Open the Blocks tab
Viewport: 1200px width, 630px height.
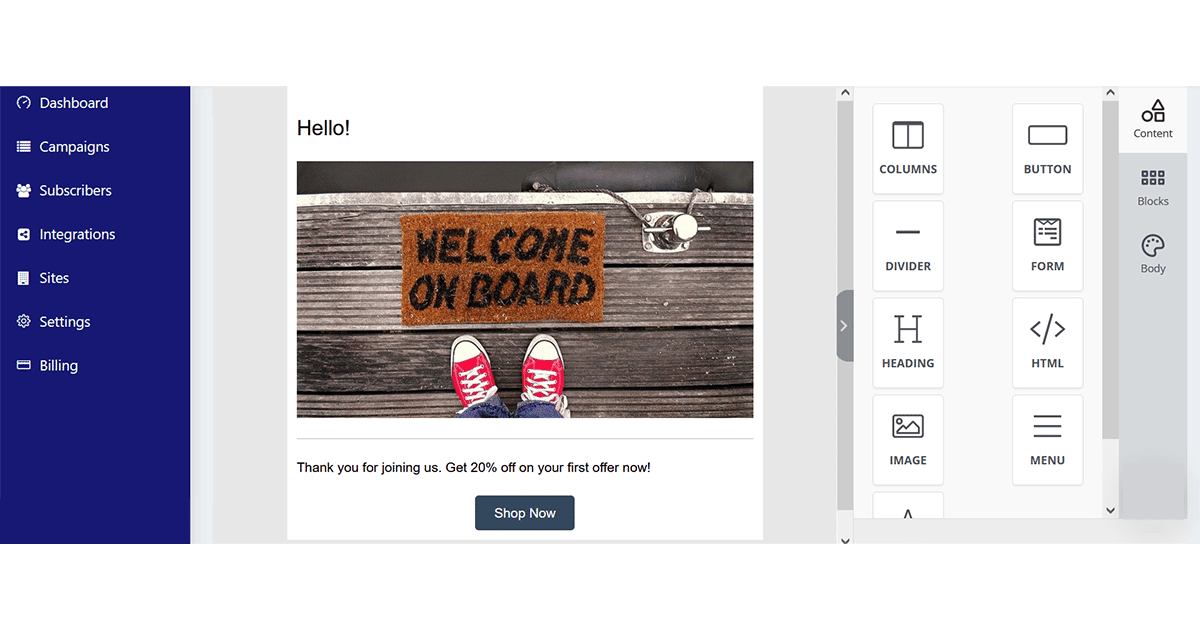point(1153,187)
